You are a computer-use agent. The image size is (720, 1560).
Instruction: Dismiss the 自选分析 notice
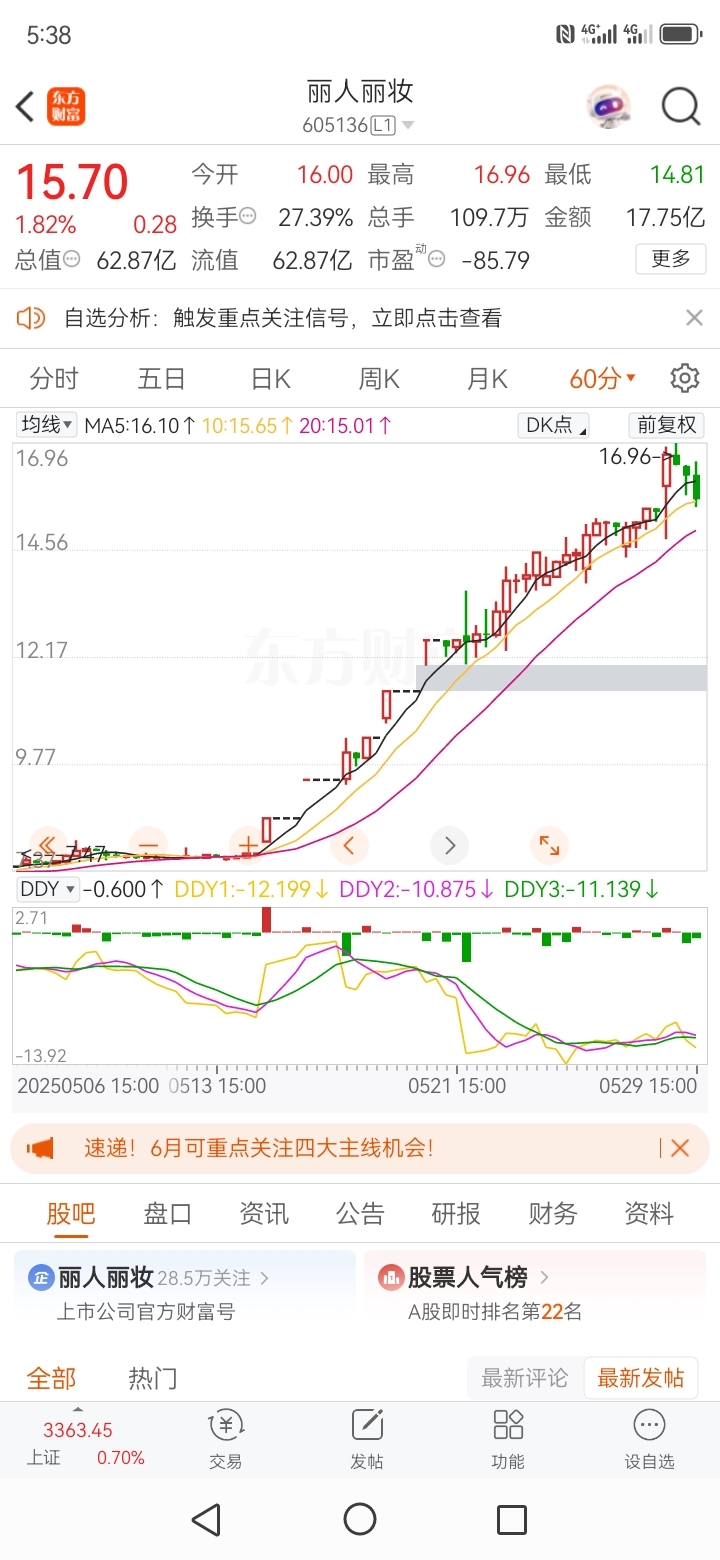(694, 318)
